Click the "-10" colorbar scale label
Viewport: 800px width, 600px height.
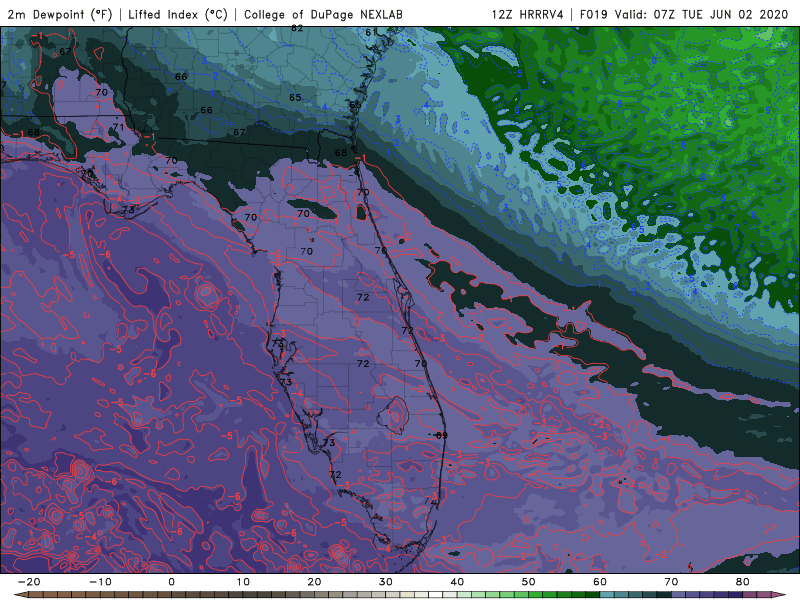coord(100,582)
